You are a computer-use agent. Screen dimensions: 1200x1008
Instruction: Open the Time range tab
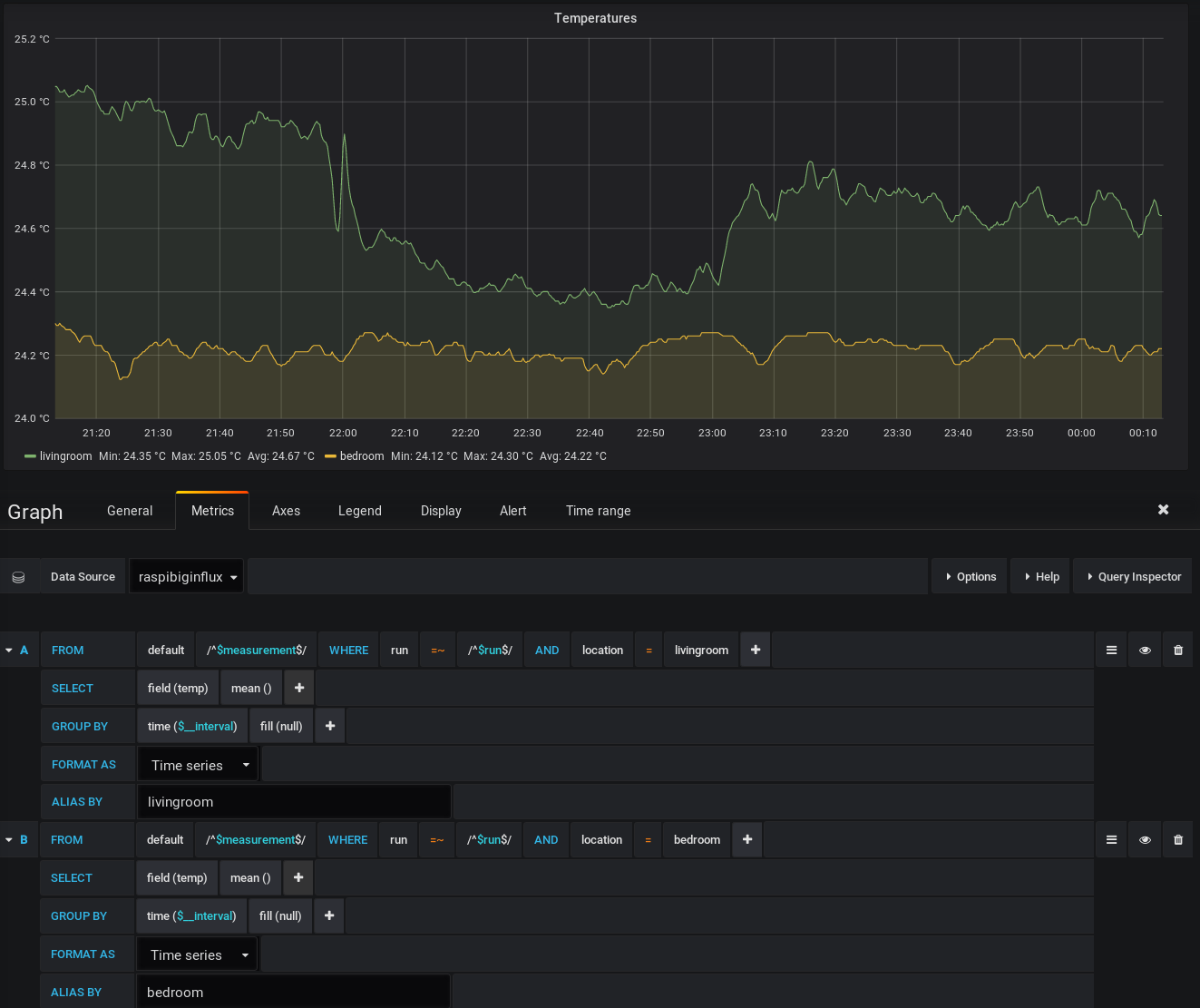click(x=599, y=511)
